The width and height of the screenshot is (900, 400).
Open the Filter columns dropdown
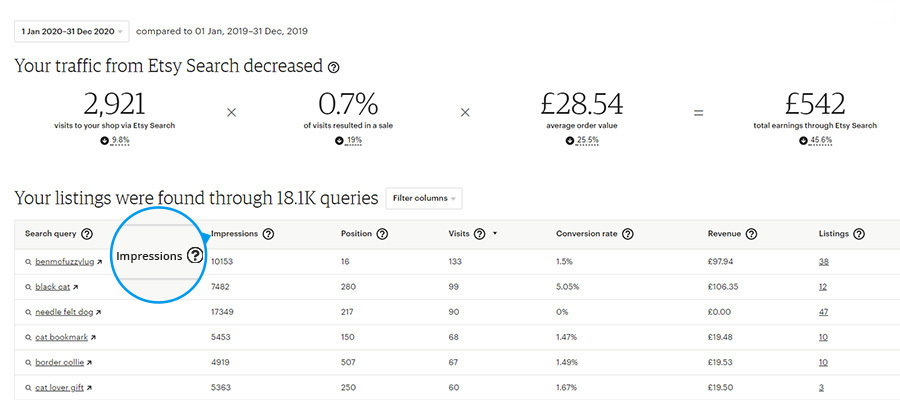click(x=424, y=199)
